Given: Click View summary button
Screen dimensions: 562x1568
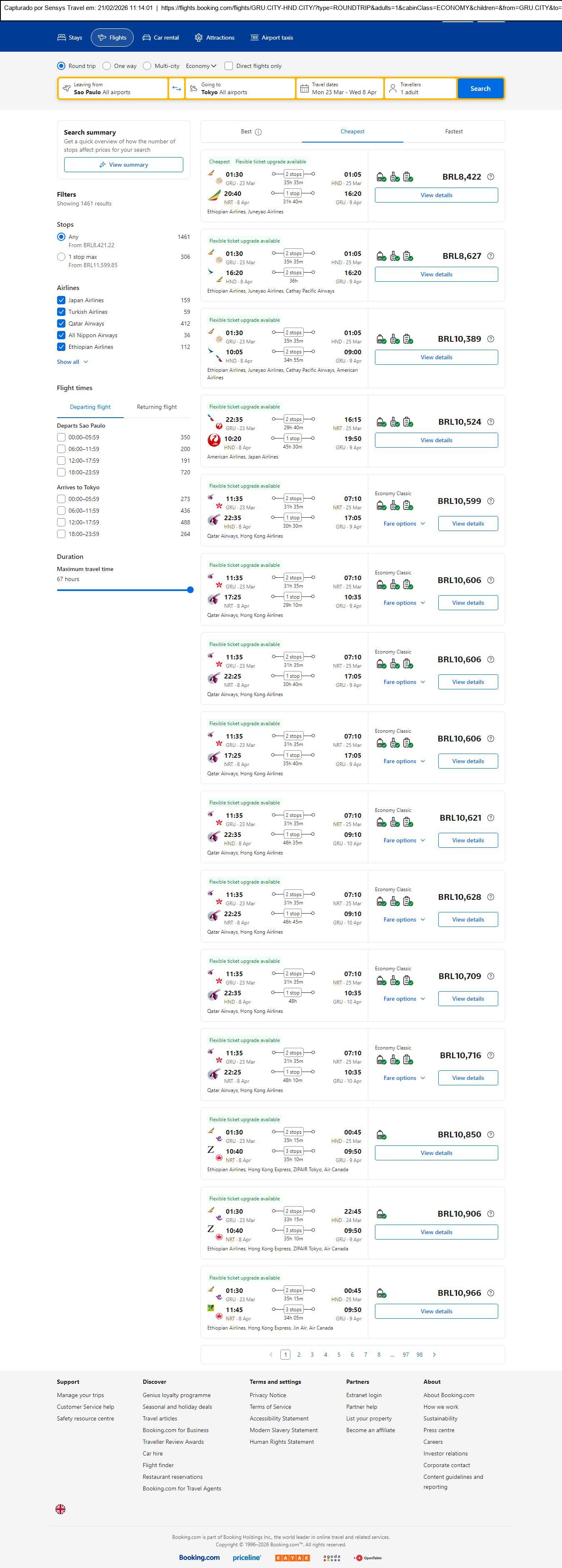Looking at the screenshot, I should [x=123, y=165].
